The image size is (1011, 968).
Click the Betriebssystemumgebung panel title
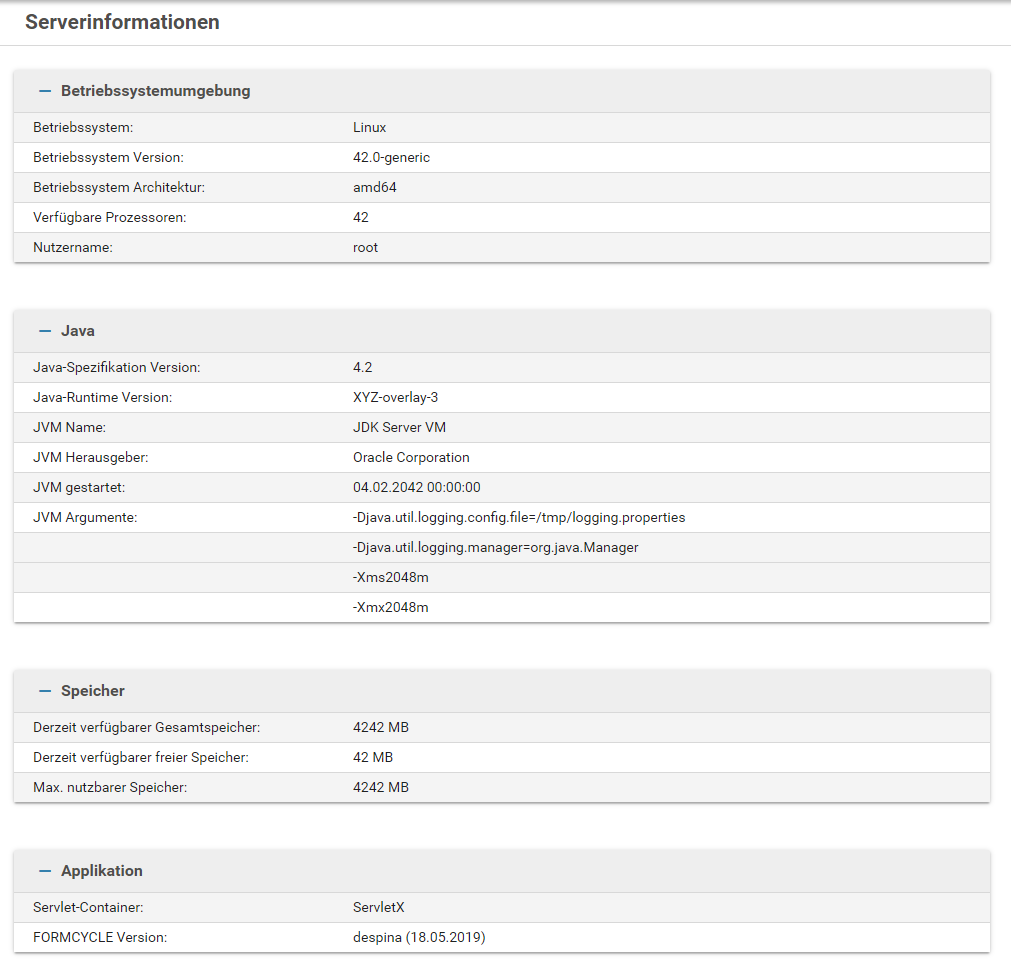pyautogui.click(x=155, y=91)
